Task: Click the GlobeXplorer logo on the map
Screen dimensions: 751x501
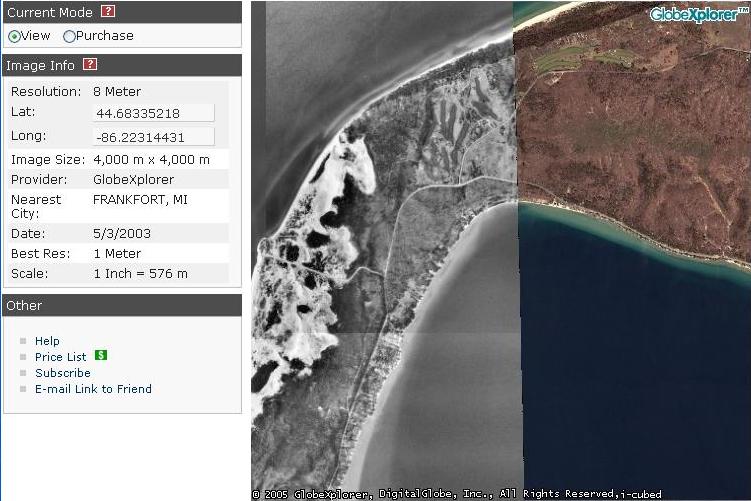Action: (698, 14)
